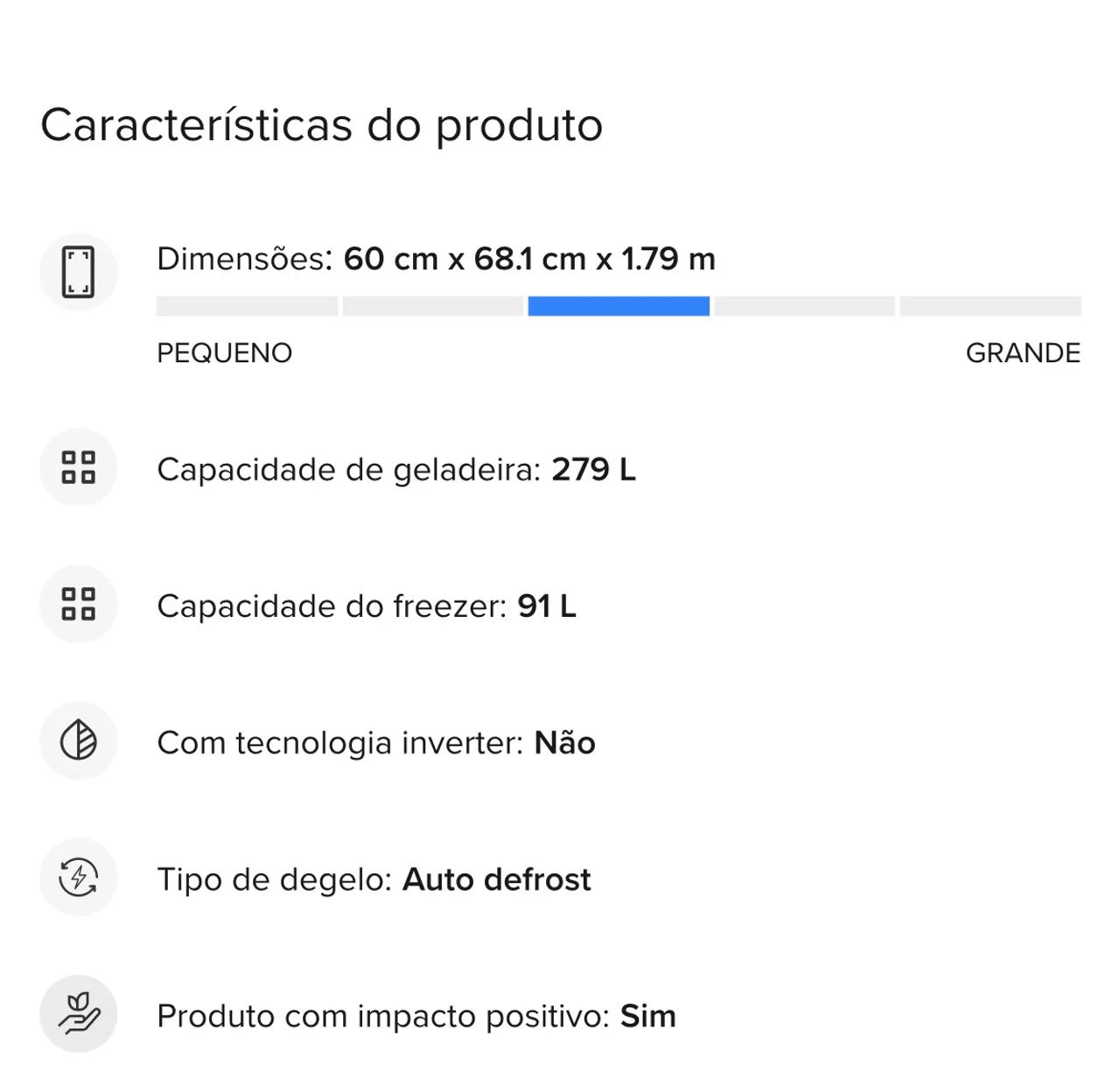
Task: Click the GRANDE size label
Action: click(1023, 353)
